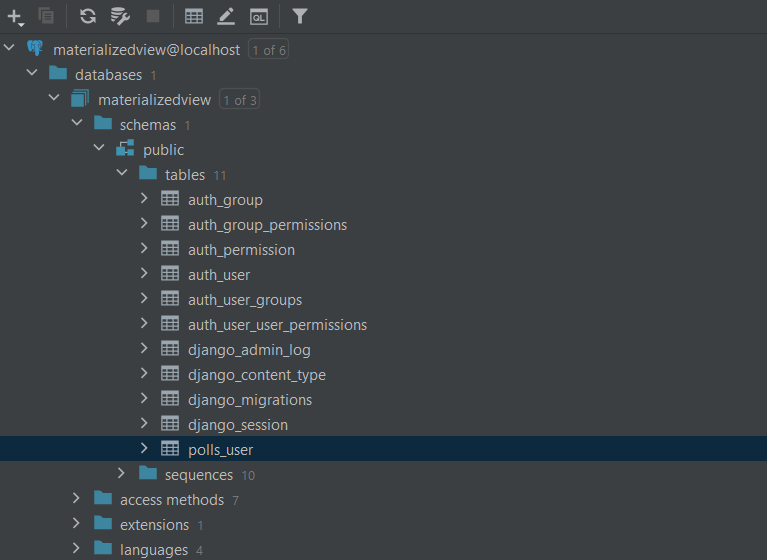Click the Filter funnel icon

[300, 16]
